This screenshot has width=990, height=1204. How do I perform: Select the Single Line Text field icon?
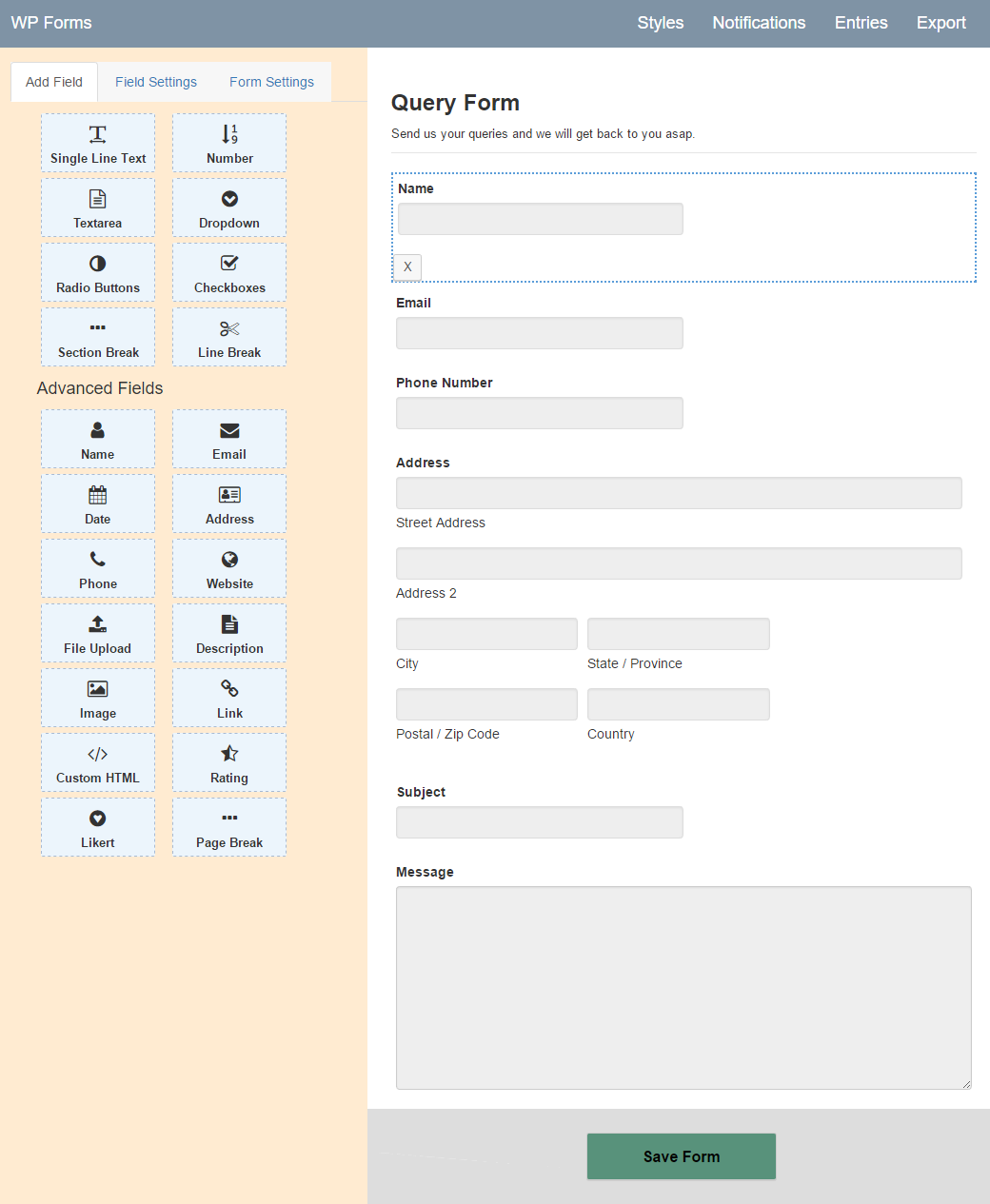(x=98, y=143)
